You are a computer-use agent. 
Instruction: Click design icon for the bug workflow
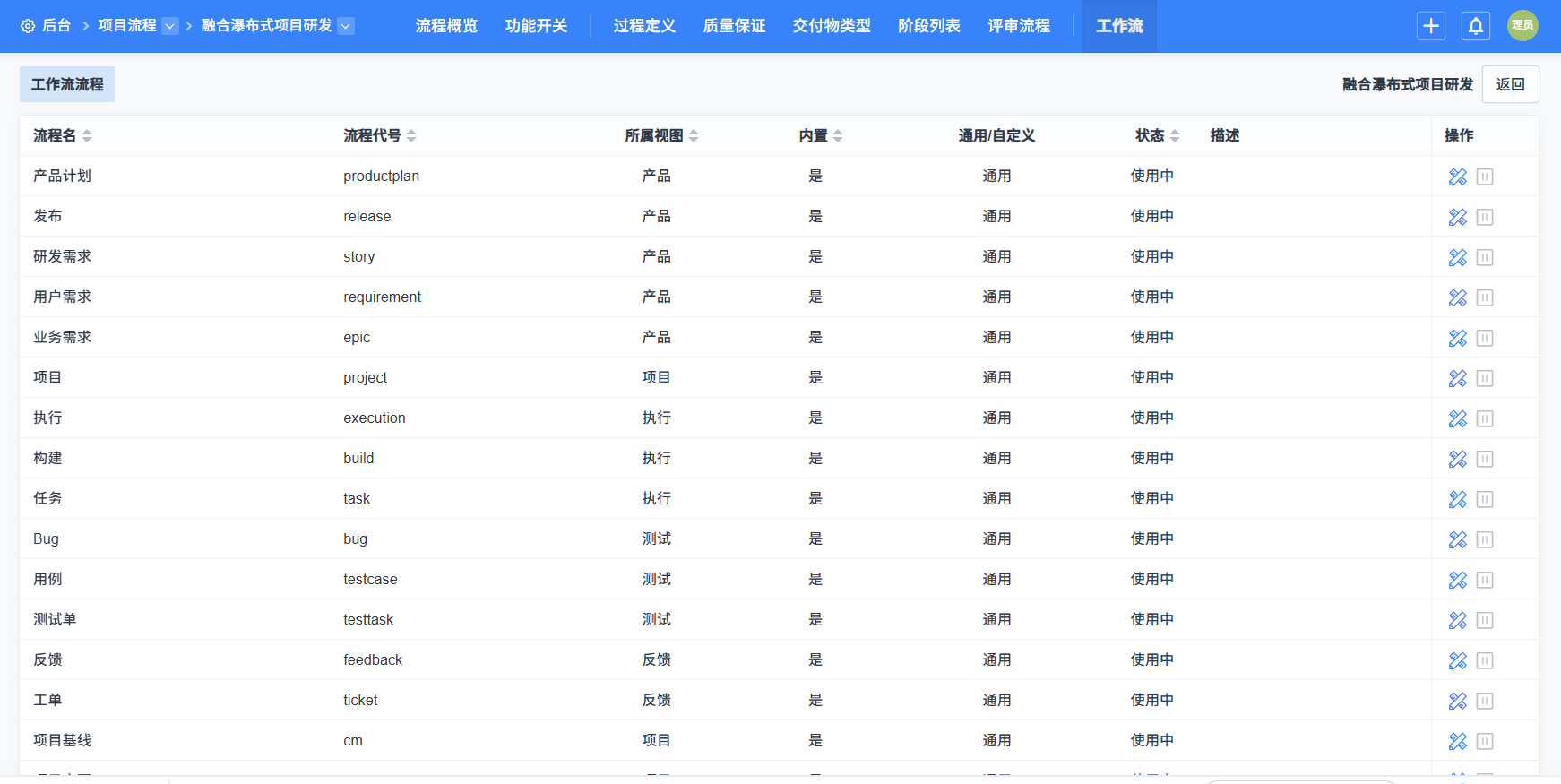pyautogui.click(x=1457, y=539)
